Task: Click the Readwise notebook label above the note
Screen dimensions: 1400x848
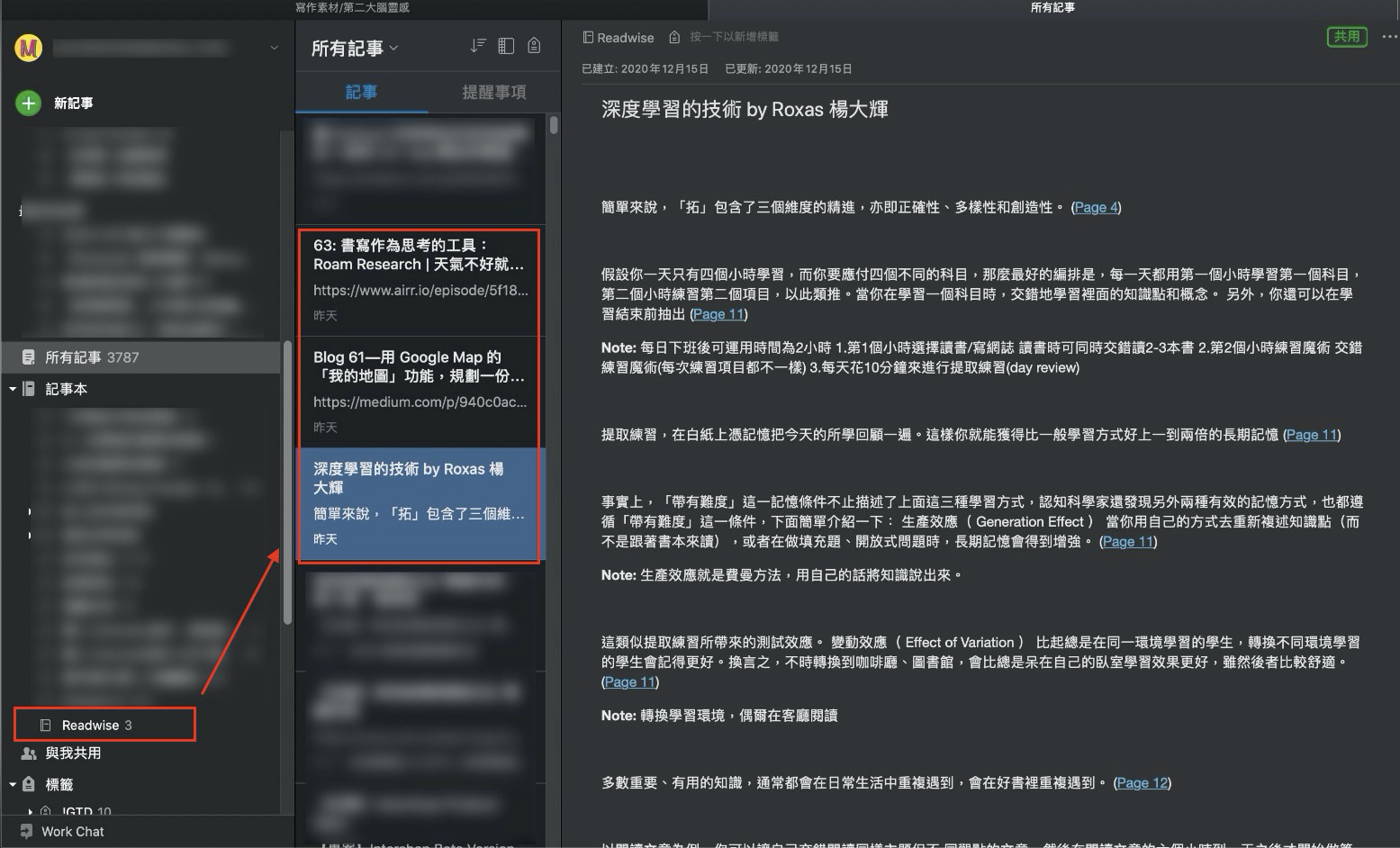Action: click(619, 38)
